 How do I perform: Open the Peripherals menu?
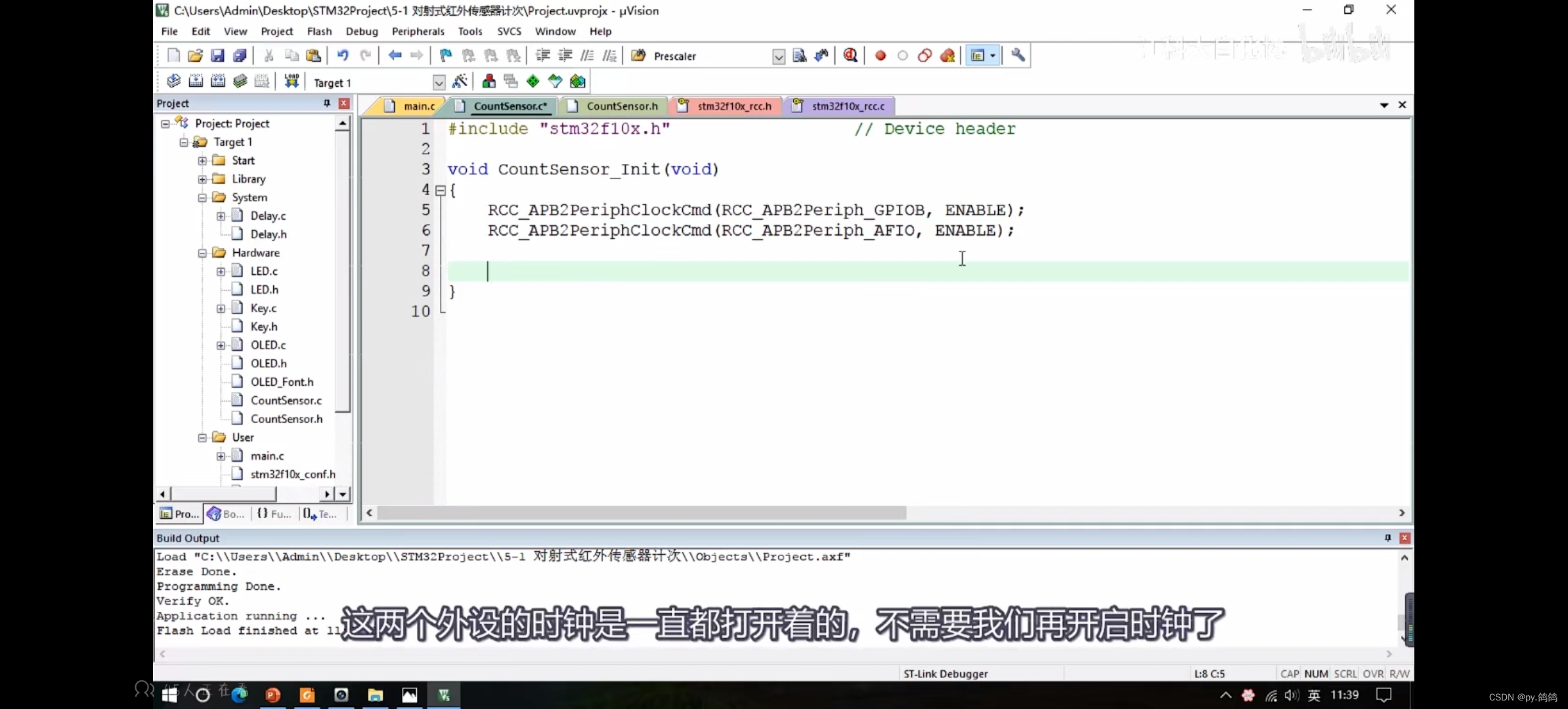[418, 32]
